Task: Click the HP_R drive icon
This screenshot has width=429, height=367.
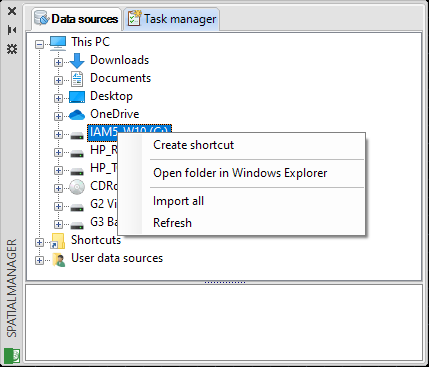Action: [x=77, y=153]
